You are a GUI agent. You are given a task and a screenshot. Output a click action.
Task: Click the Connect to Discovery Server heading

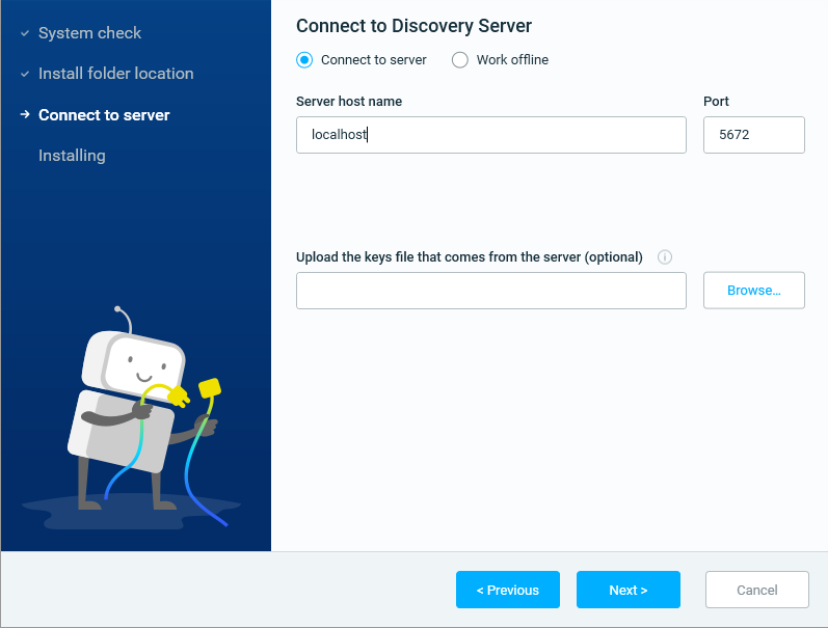point(413,26)
